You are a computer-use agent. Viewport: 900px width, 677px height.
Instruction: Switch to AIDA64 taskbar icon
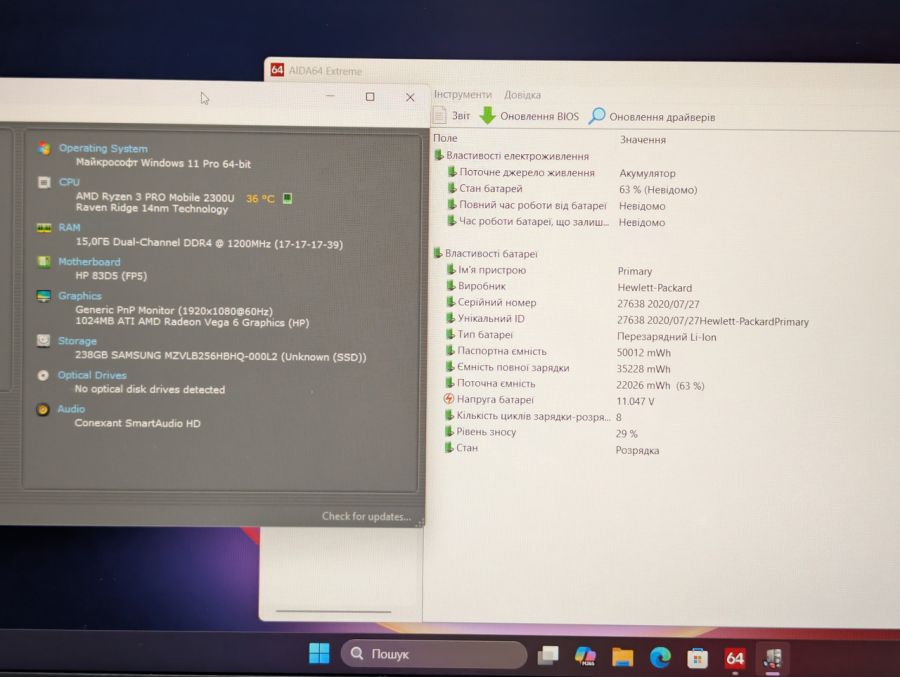(x=735, y=658)
